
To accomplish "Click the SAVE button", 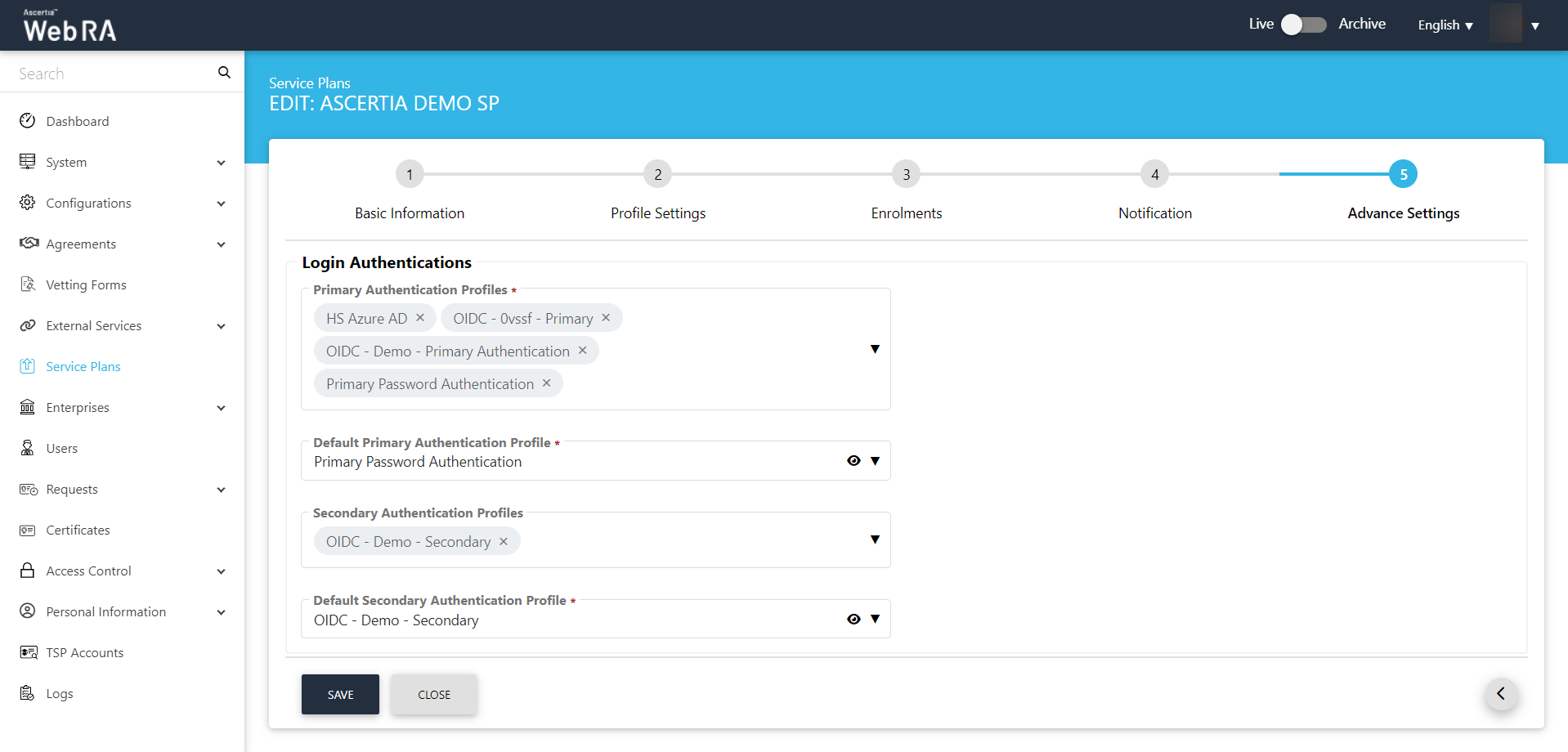I will pos(340,695).
